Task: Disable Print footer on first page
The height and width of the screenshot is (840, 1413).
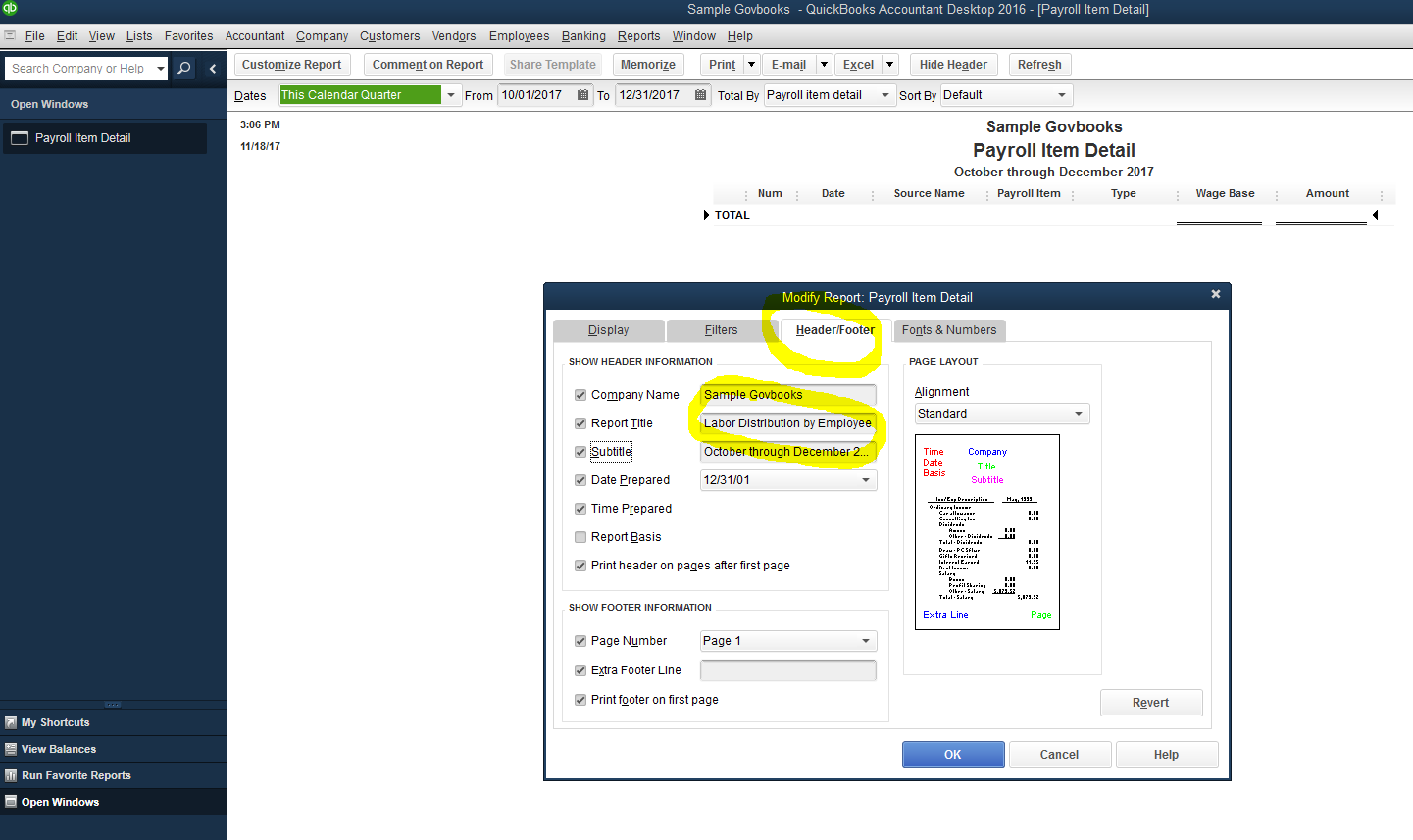Action: click(580, 700)
